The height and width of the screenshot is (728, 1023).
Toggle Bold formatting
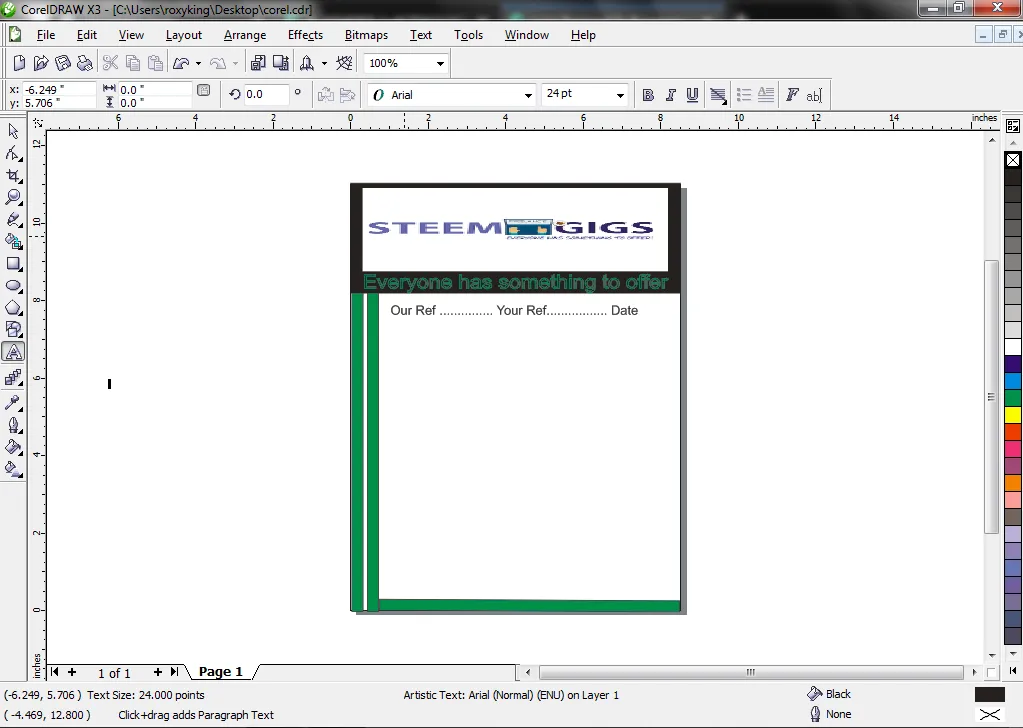click(648, 95)
